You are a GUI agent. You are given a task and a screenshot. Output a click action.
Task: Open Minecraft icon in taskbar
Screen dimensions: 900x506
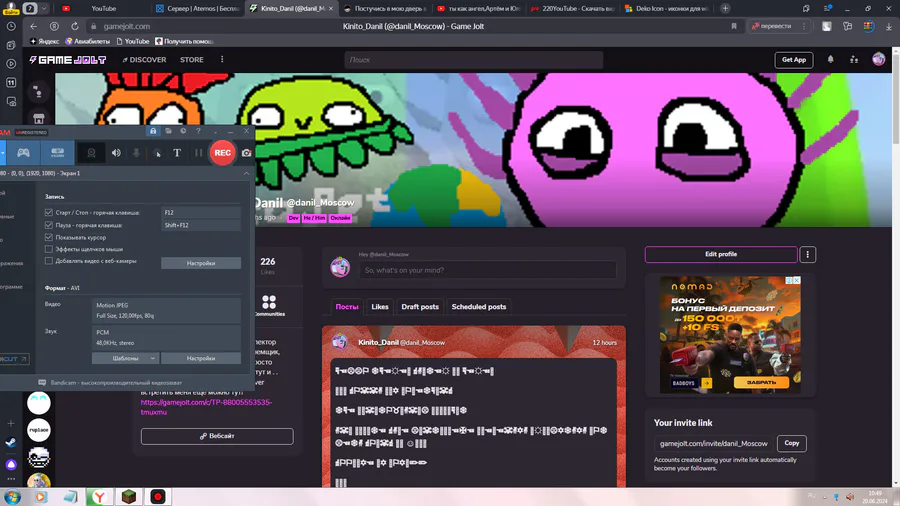129,497
